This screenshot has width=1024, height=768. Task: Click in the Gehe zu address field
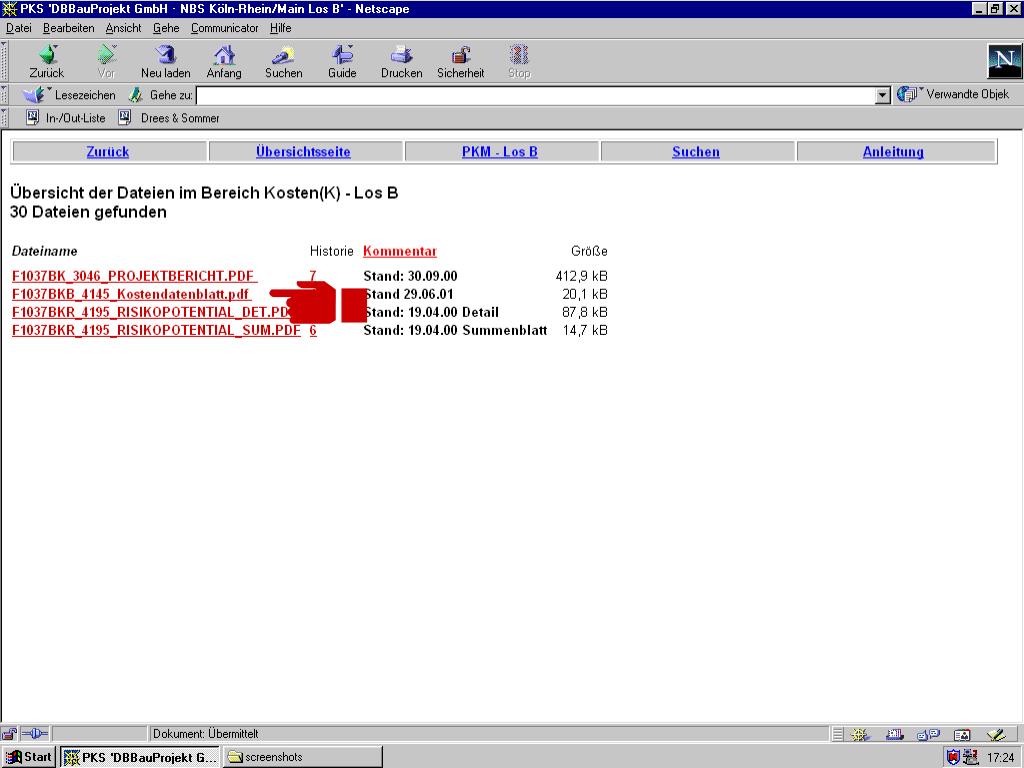coord(536,95)
